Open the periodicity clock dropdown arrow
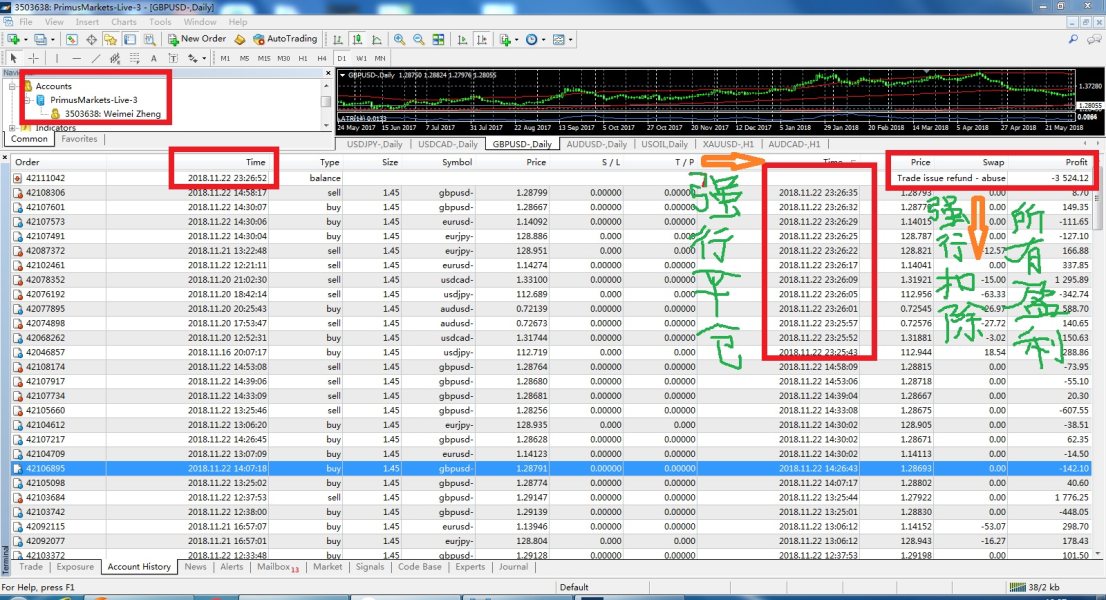This screenshot has width=1106, height=600. point(543,40)
